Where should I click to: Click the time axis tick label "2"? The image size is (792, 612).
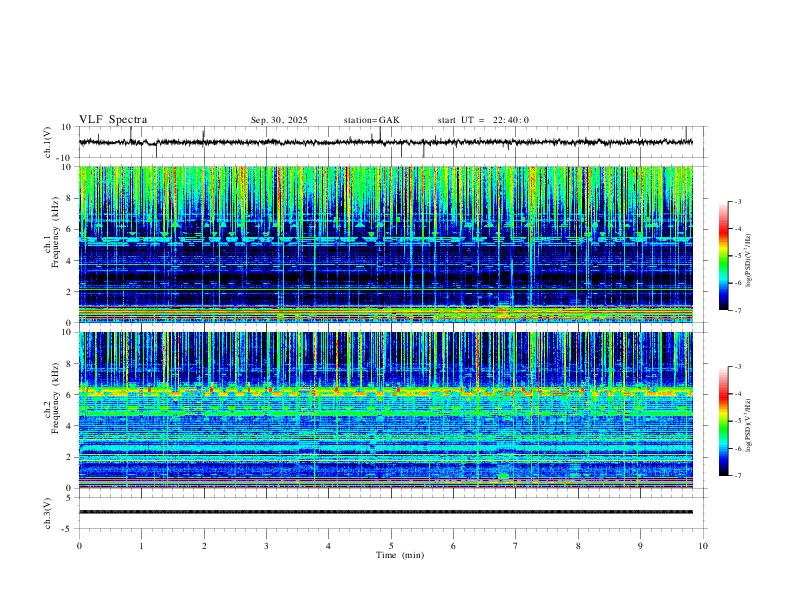(x=204, y=546)
